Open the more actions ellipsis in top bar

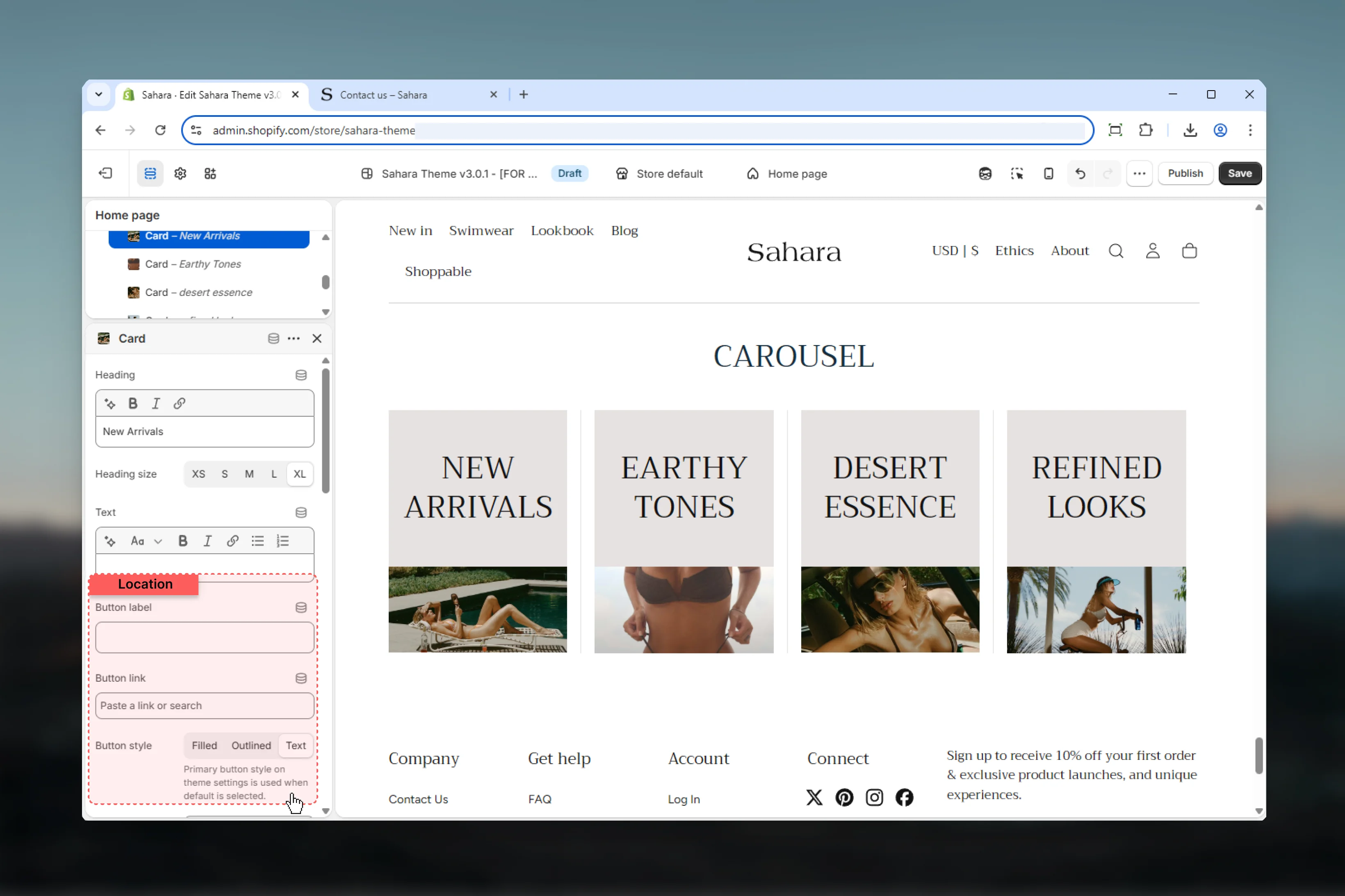[x=1139, y=174]
